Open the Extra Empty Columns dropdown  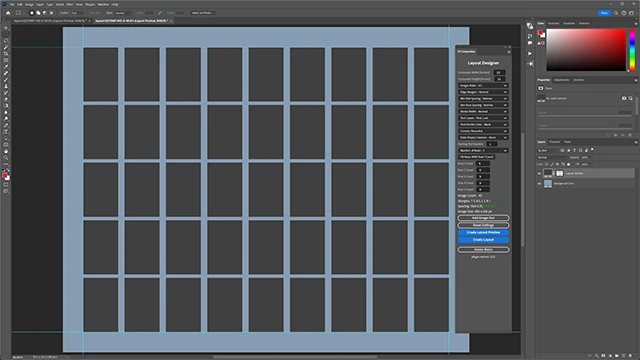[483, 138]
